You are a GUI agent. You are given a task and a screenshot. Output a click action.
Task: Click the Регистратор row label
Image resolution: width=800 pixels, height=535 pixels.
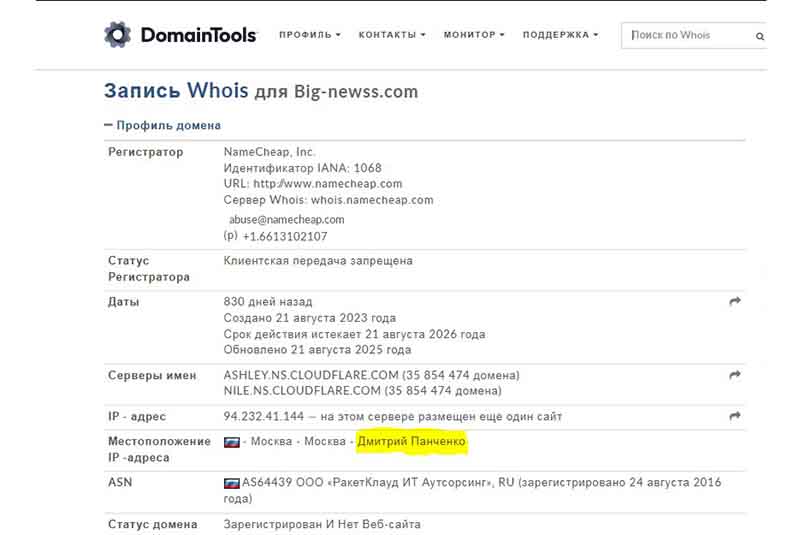point(145,152)
